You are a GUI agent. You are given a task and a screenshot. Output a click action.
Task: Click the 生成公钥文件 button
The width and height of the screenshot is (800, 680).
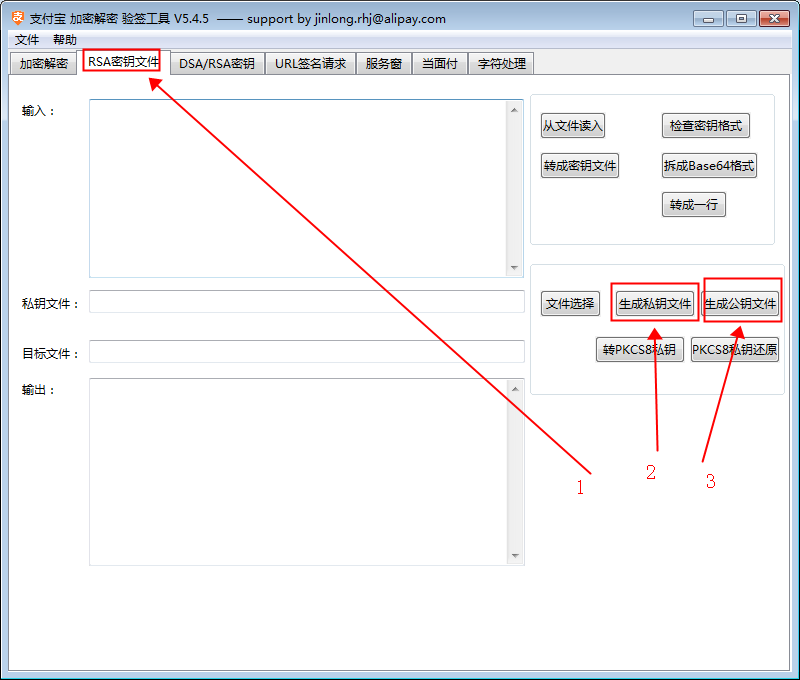tap(740, 304)
